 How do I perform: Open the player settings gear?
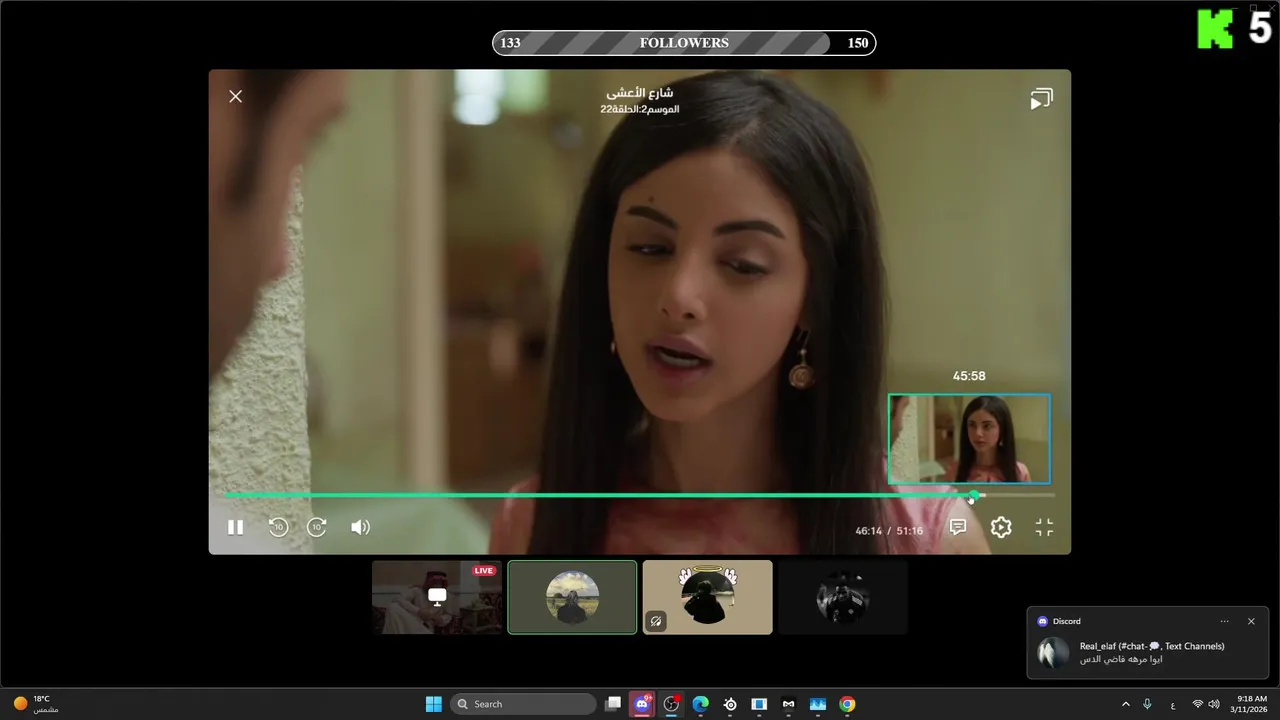1001,527
